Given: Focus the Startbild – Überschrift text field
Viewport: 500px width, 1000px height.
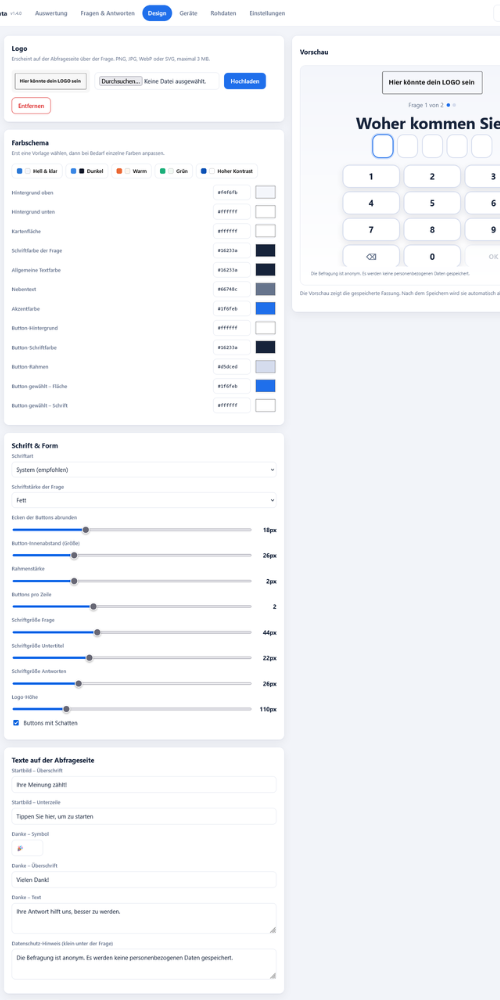Looking at the screenshot, I should (144, 784).
